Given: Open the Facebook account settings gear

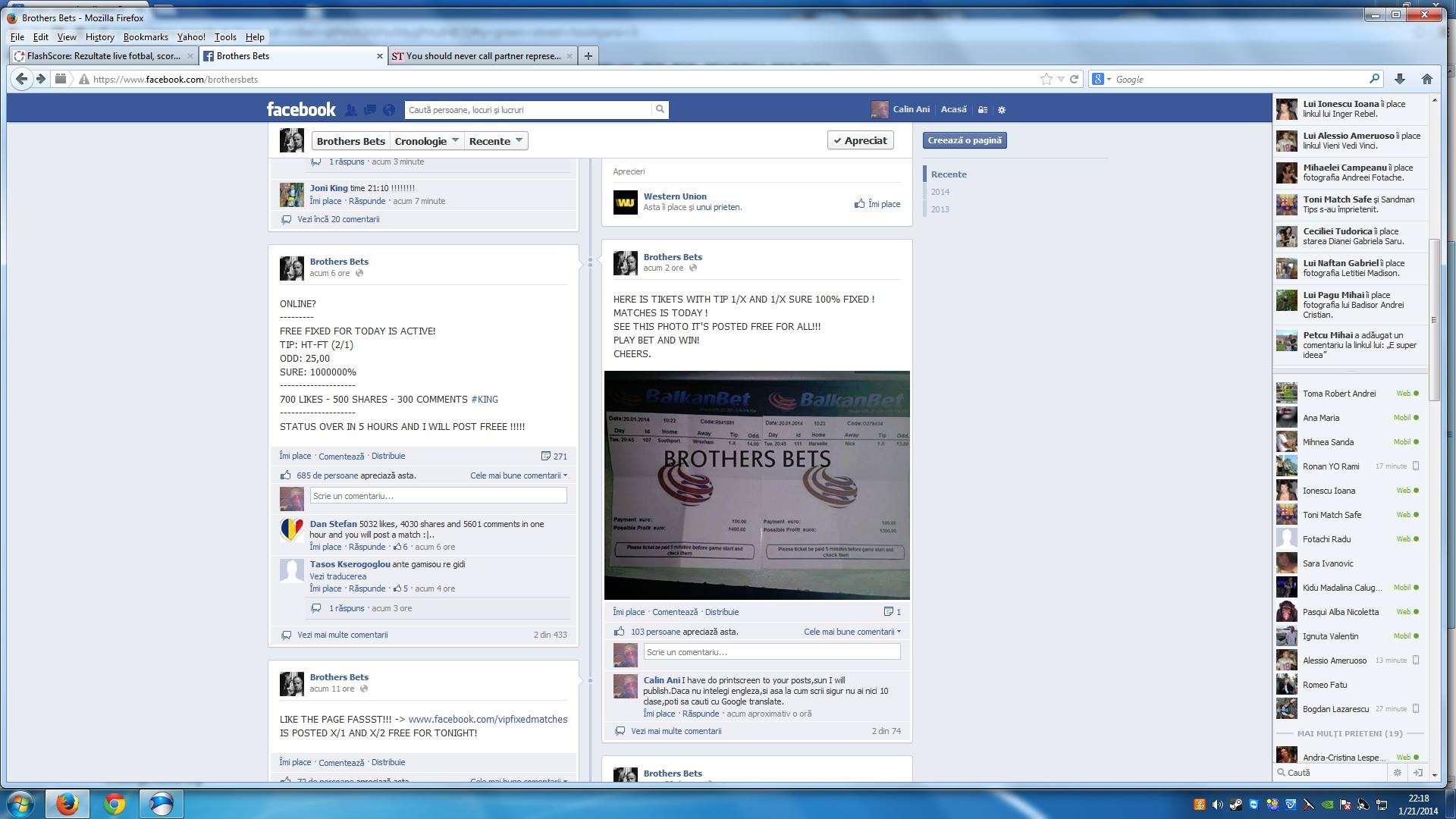Looking at the screenshot, I should point(1002,110).
